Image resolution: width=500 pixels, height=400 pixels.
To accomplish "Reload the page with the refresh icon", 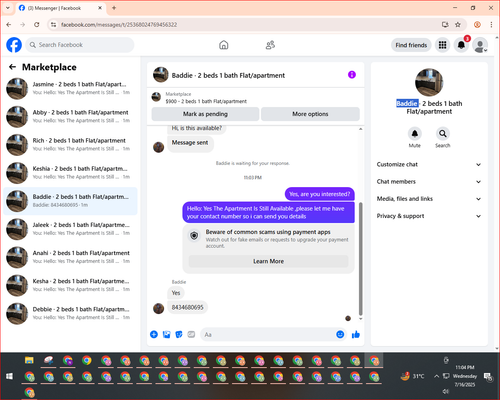I will coord(37,25).
